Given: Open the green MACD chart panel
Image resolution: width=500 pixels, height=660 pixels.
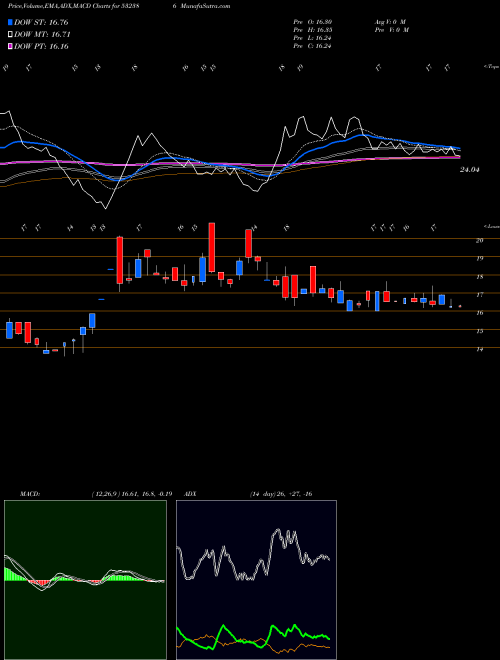Looking at the screenshot, I should click(x=85, y=580).
